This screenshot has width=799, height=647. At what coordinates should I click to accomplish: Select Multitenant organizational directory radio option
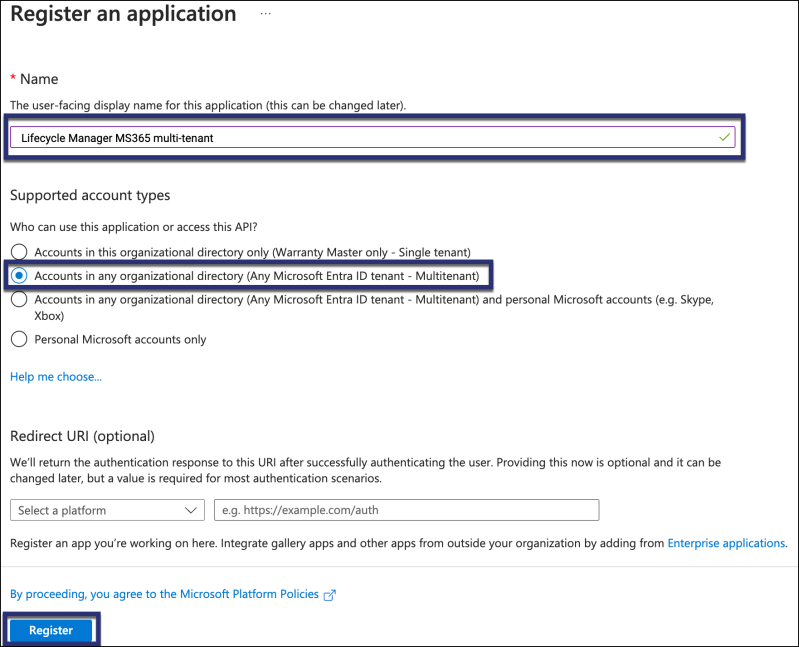[19, 276]
